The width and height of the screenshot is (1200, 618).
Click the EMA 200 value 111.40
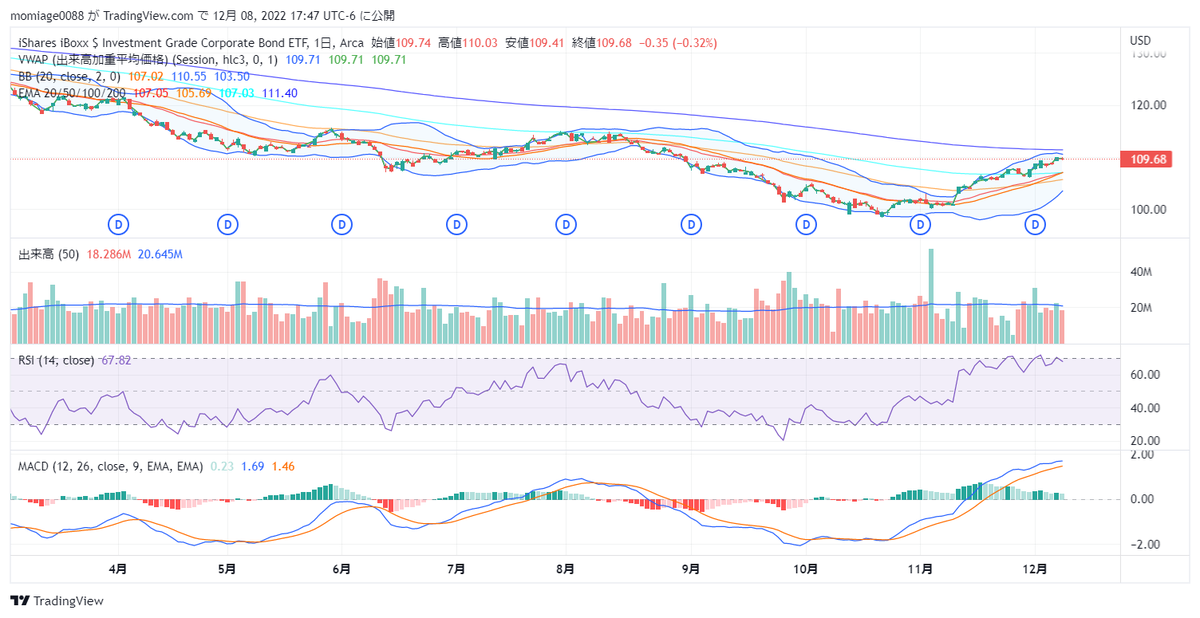(280, 92)
